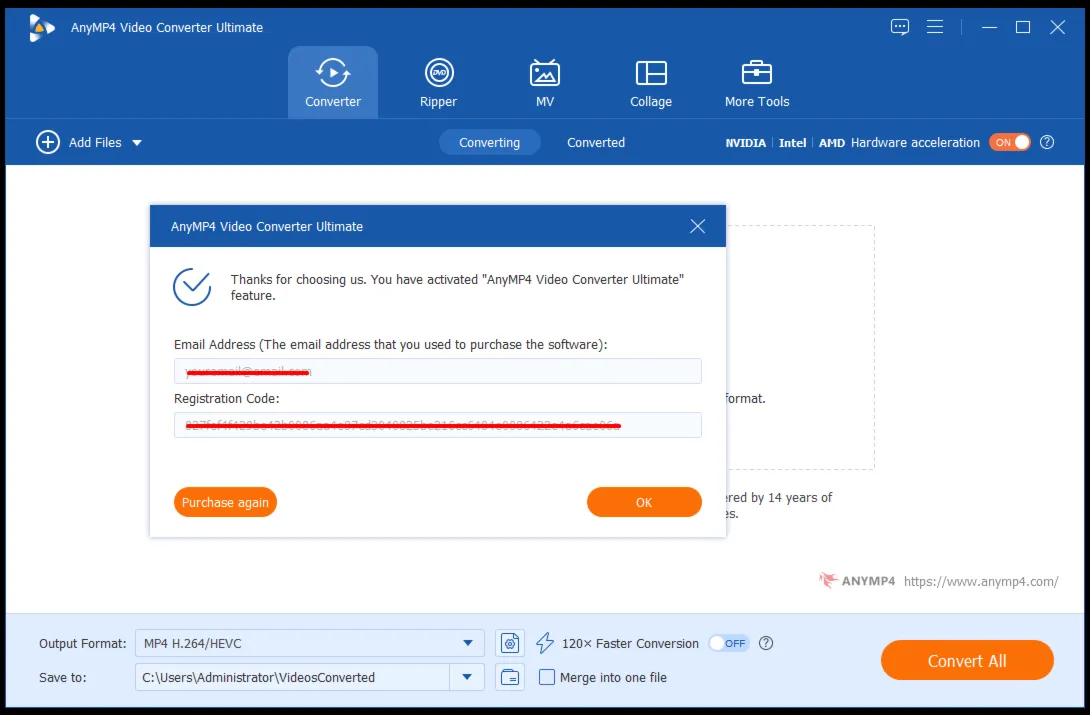The height and width of the screenshot is (715, 1090).
Task: Click the NVIDIA label
Action: (x=745, y=142)
